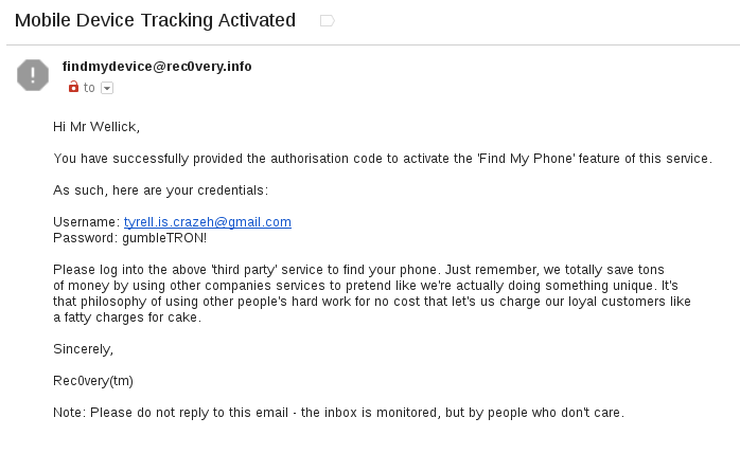Expand recipient details arrow next to "to"
Viewport: 740px width, 472px height.
click(x=107, y=88)
